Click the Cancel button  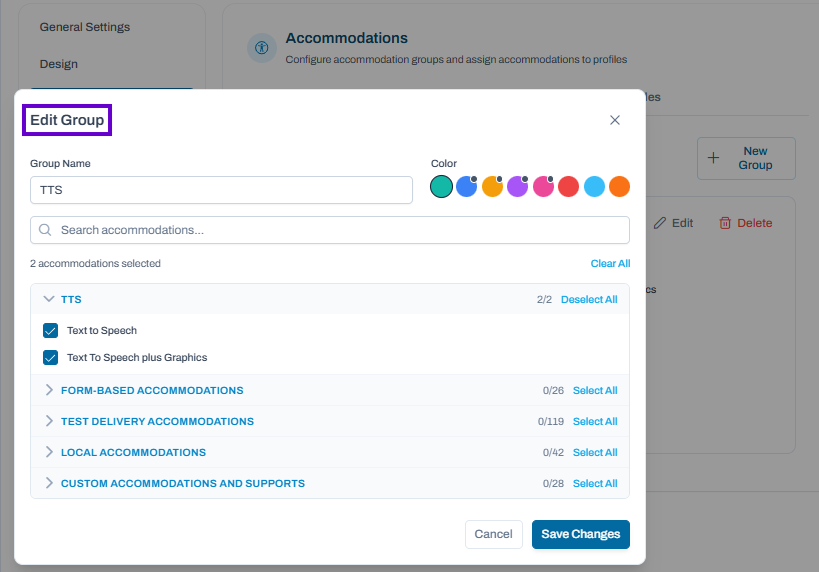(x=494, y=534)
